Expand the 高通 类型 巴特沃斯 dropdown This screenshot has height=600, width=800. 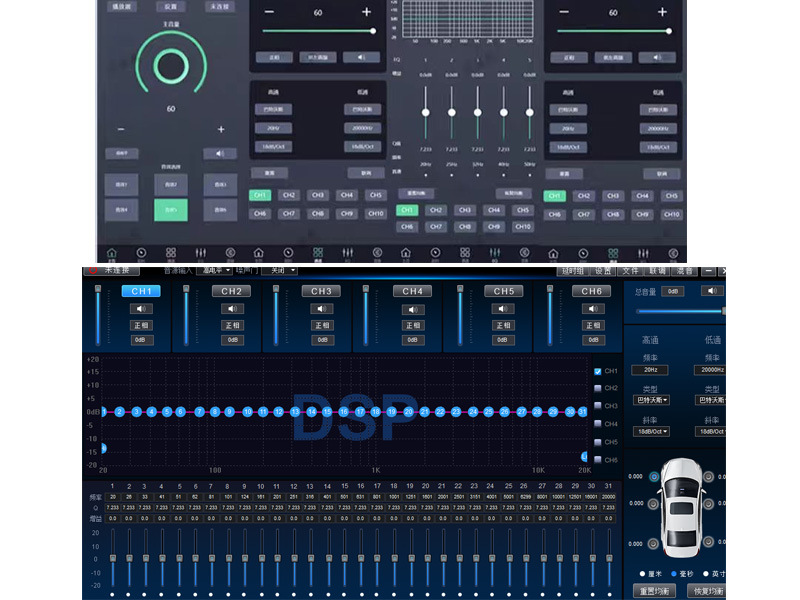coord(652,400)
